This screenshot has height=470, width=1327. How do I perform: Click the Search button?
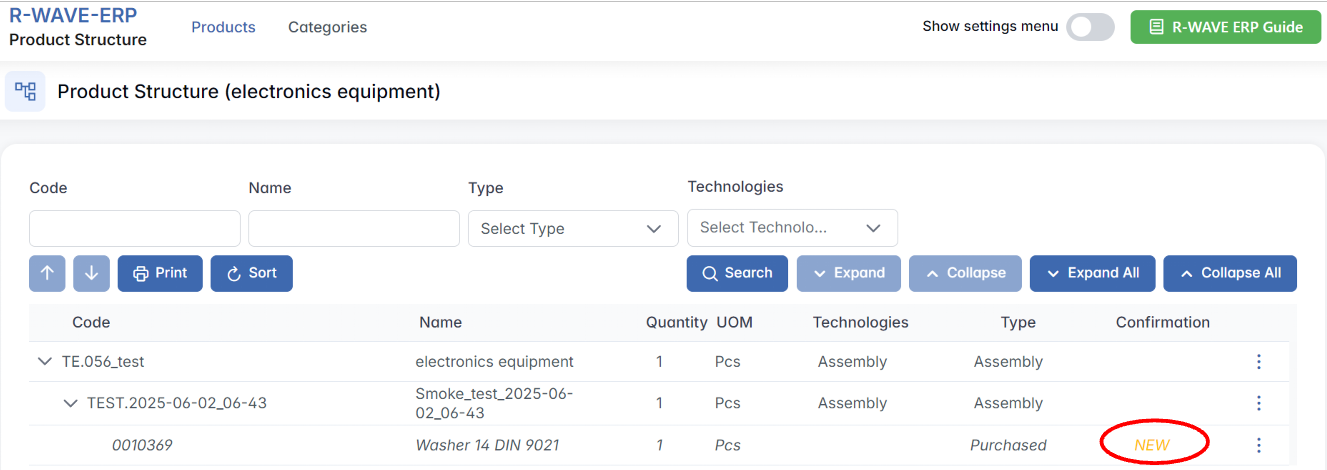tap(737, 273)
